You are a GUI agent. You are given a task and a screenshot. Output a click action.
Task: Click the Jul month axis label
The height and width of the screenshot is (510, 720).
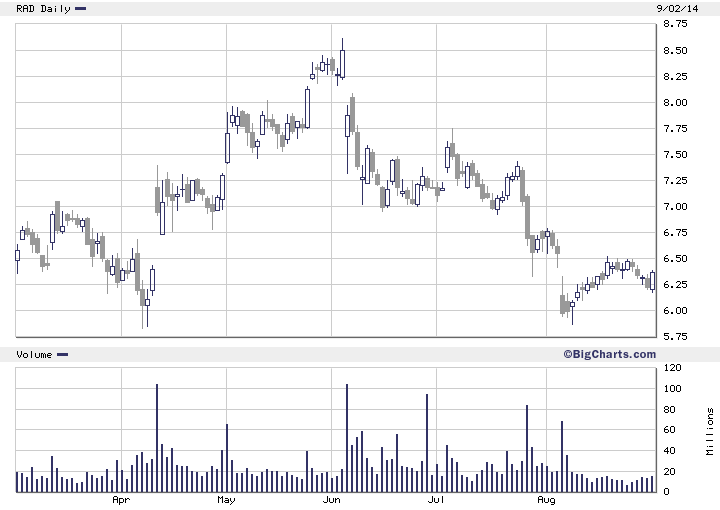[436, 499]
